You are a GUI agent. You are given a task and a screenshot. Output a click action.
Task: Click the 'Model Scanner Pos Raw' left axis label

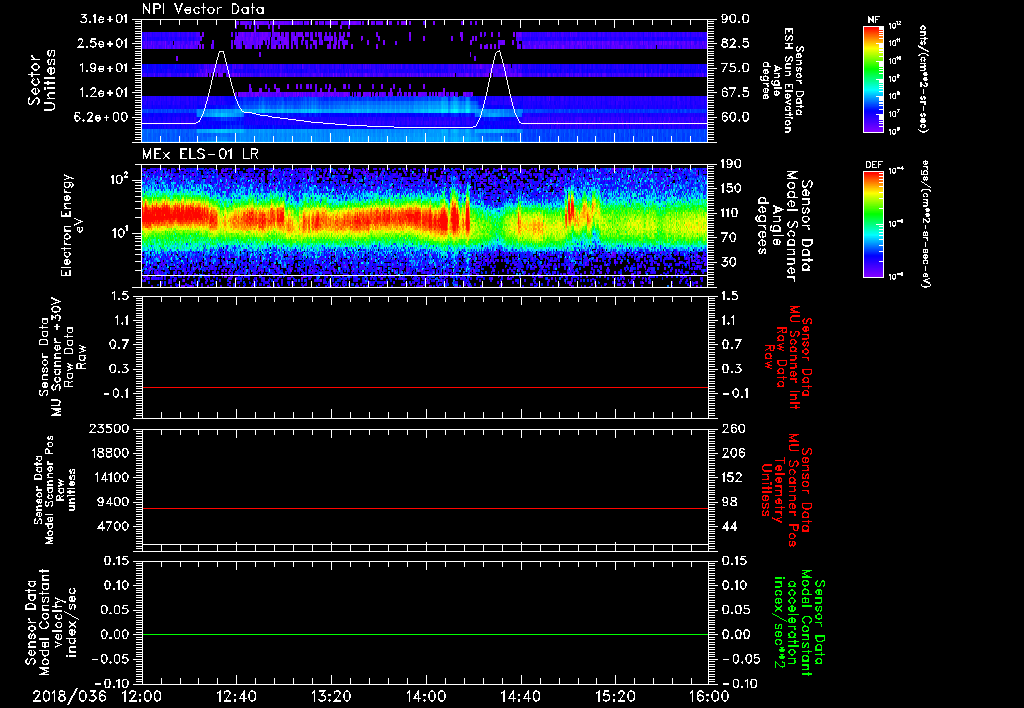[56, 490]
